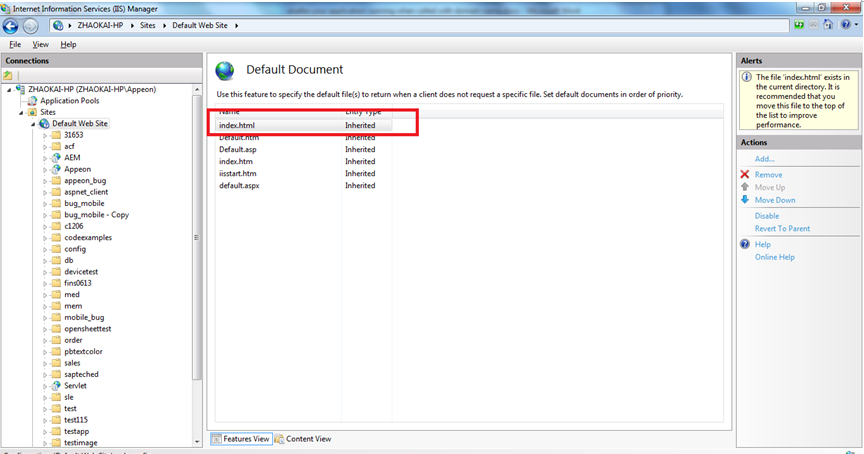The image size is (864, 454).
Task: Expand the aspnet_client folder node
Action: coord(45,192)
